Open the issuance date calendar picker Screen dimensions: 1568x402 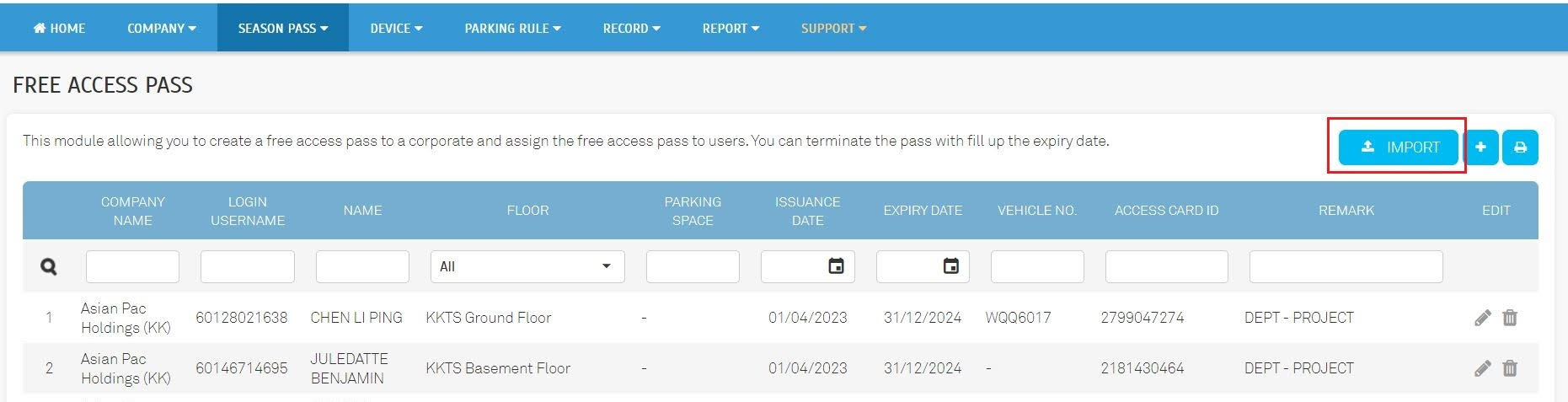(836, 266)
